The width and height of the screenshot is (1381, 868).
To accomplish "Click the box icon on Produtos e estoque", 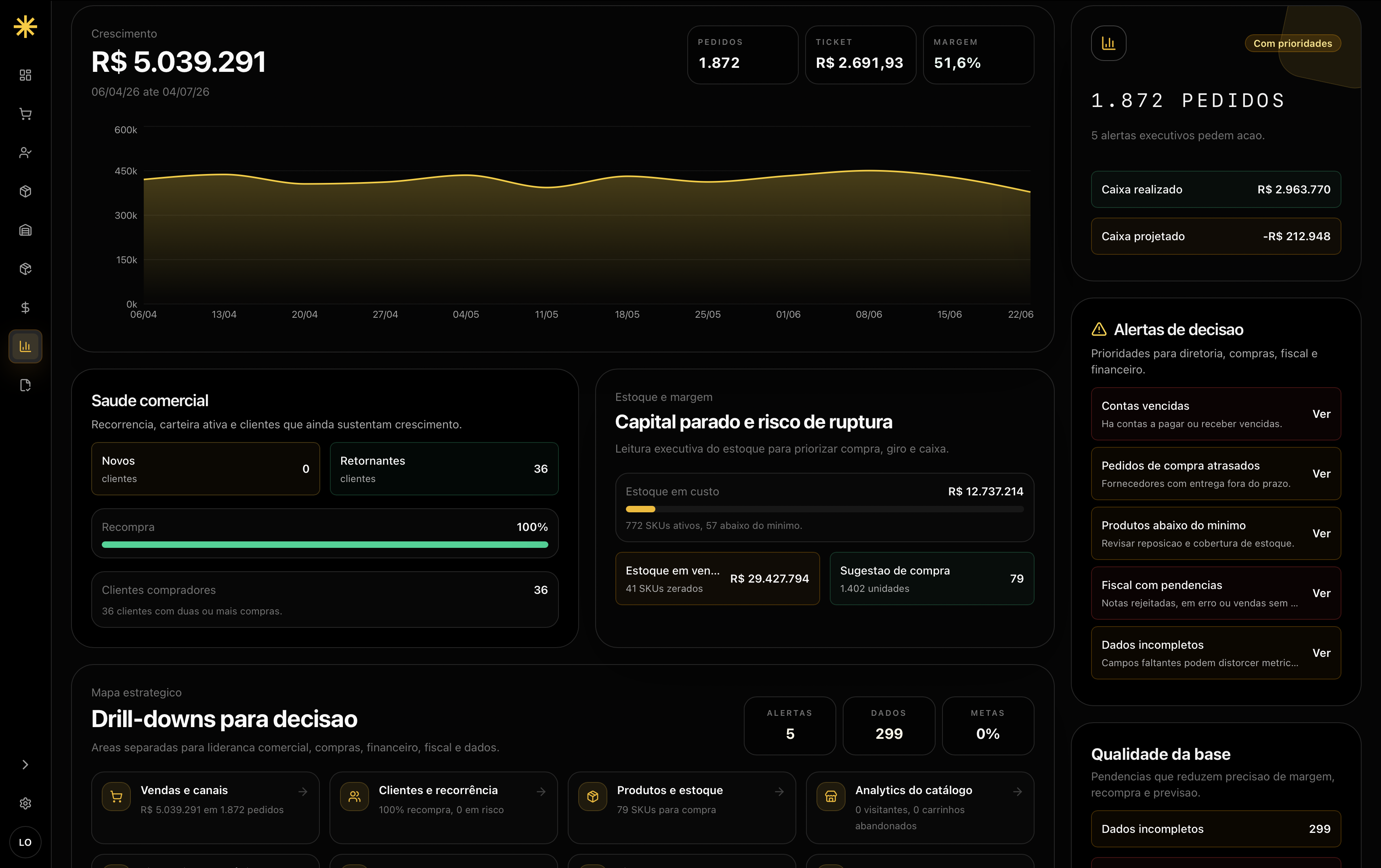I will 592,796.
